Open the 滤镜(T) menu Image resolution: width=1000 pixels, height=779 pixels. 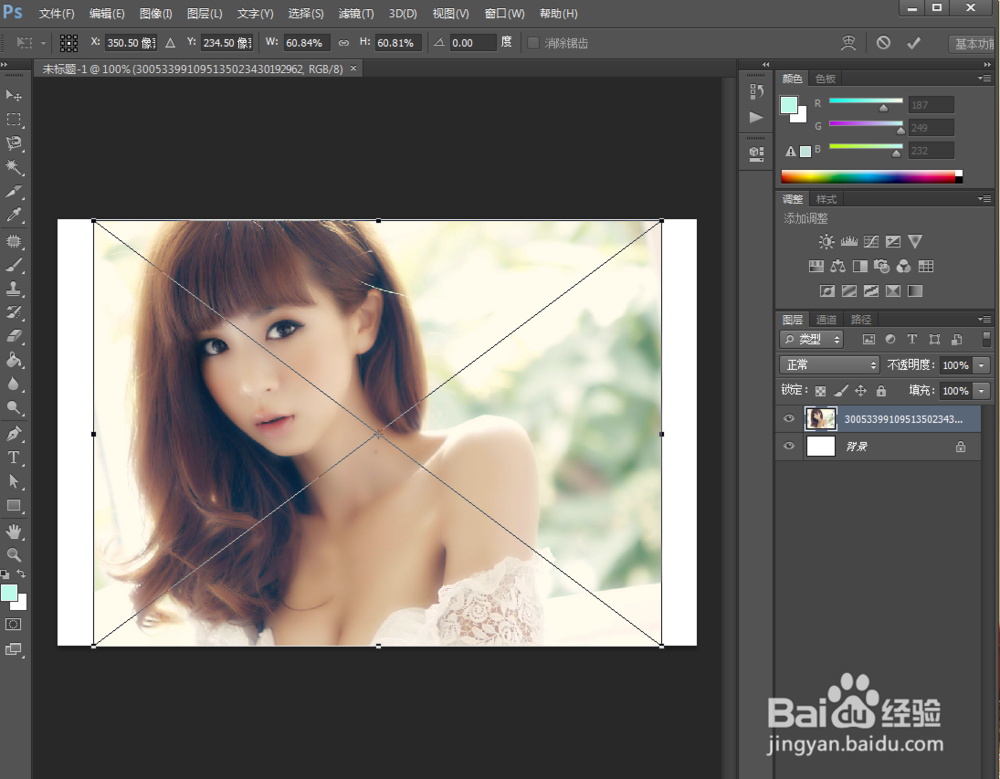(356, 13)
